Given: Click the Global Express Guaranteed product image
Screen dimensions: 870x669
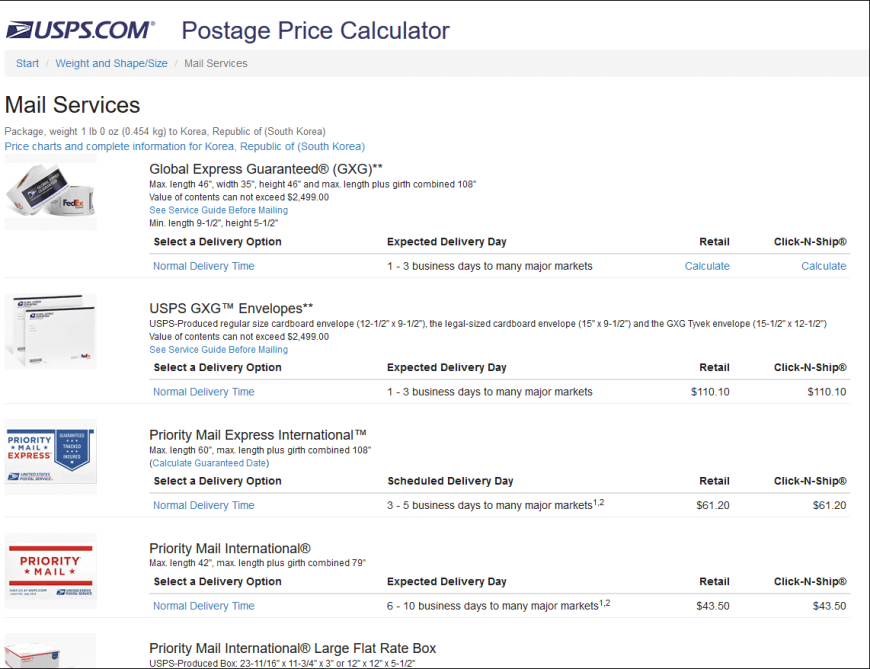Looking at the screenshot, I should 50,193.
